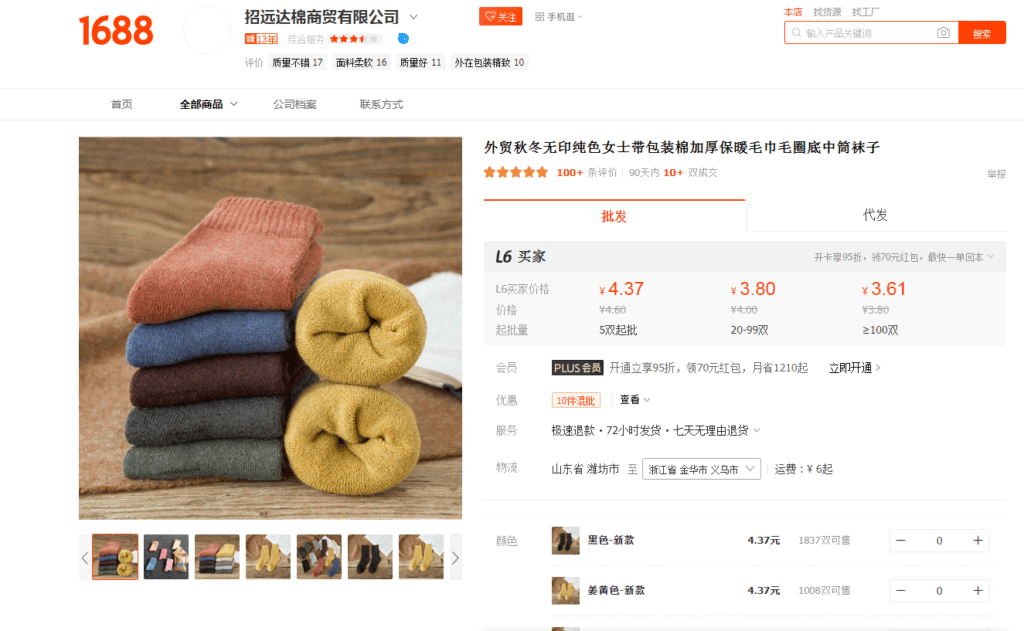Increase quantity for ginger-yellow socks

pos(978,591)
